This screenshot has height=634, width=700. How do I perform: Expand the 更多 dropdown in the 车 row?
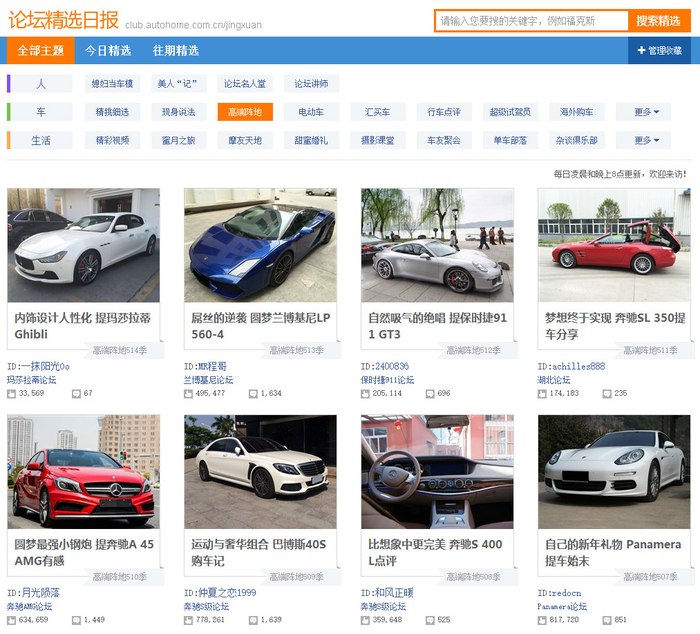pos(643,112)
